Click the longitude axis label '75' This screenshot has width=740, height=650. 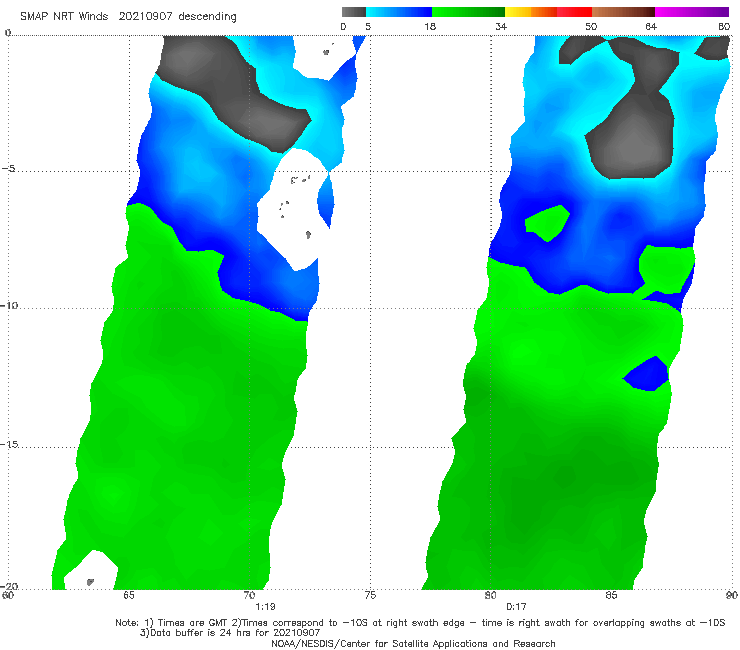(370, 595)
